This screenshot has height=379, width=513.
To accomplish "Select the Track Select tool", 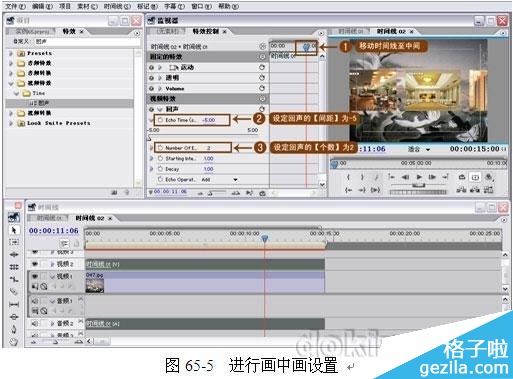I will tap(14, 242).
